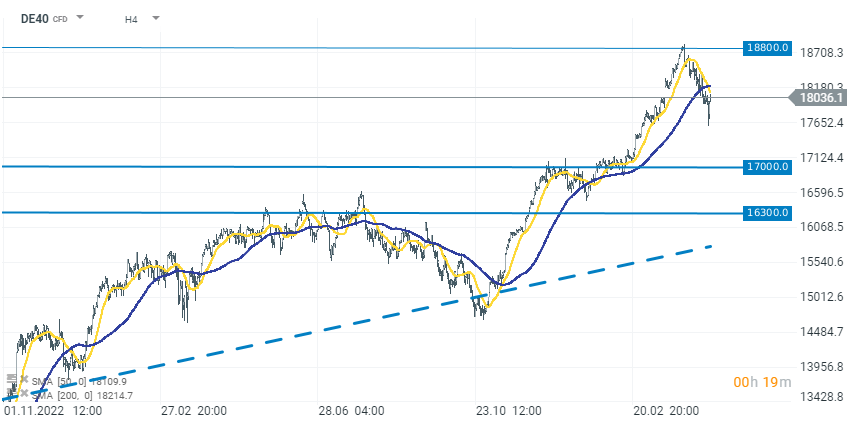Click the dashed blue ascending trendline
The image size is (859, 427).
(x=400, y=311)
